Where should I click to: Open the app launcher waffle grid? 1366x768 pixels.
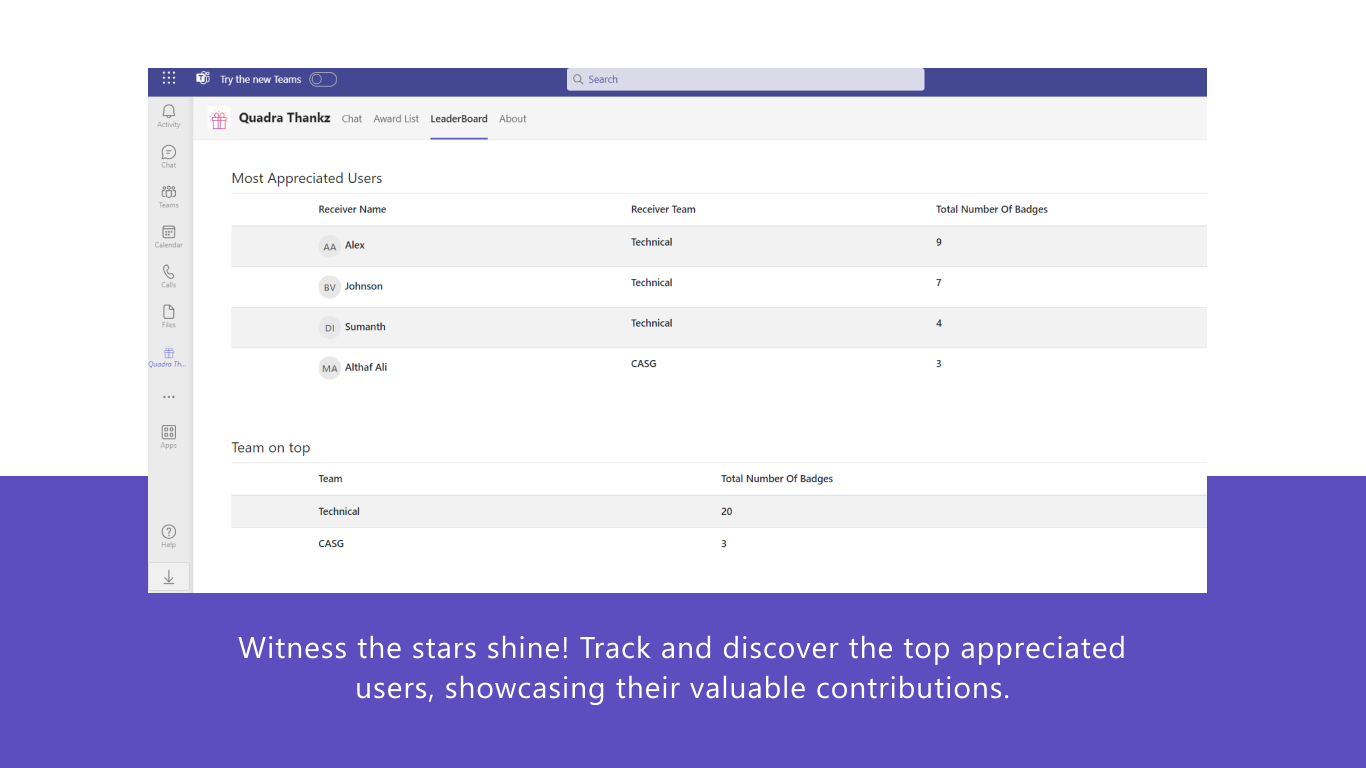pyautogui.click(x=169, y=78)
